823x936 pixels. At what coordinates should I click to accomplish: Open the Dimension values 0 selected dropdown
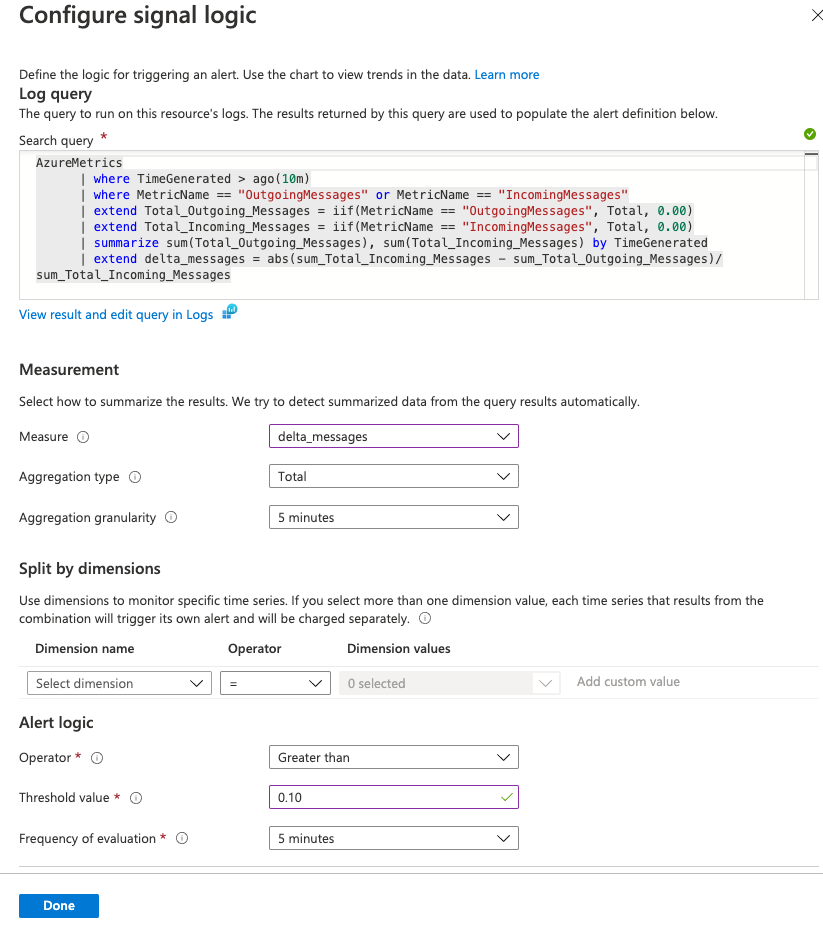tap(449, 683)
